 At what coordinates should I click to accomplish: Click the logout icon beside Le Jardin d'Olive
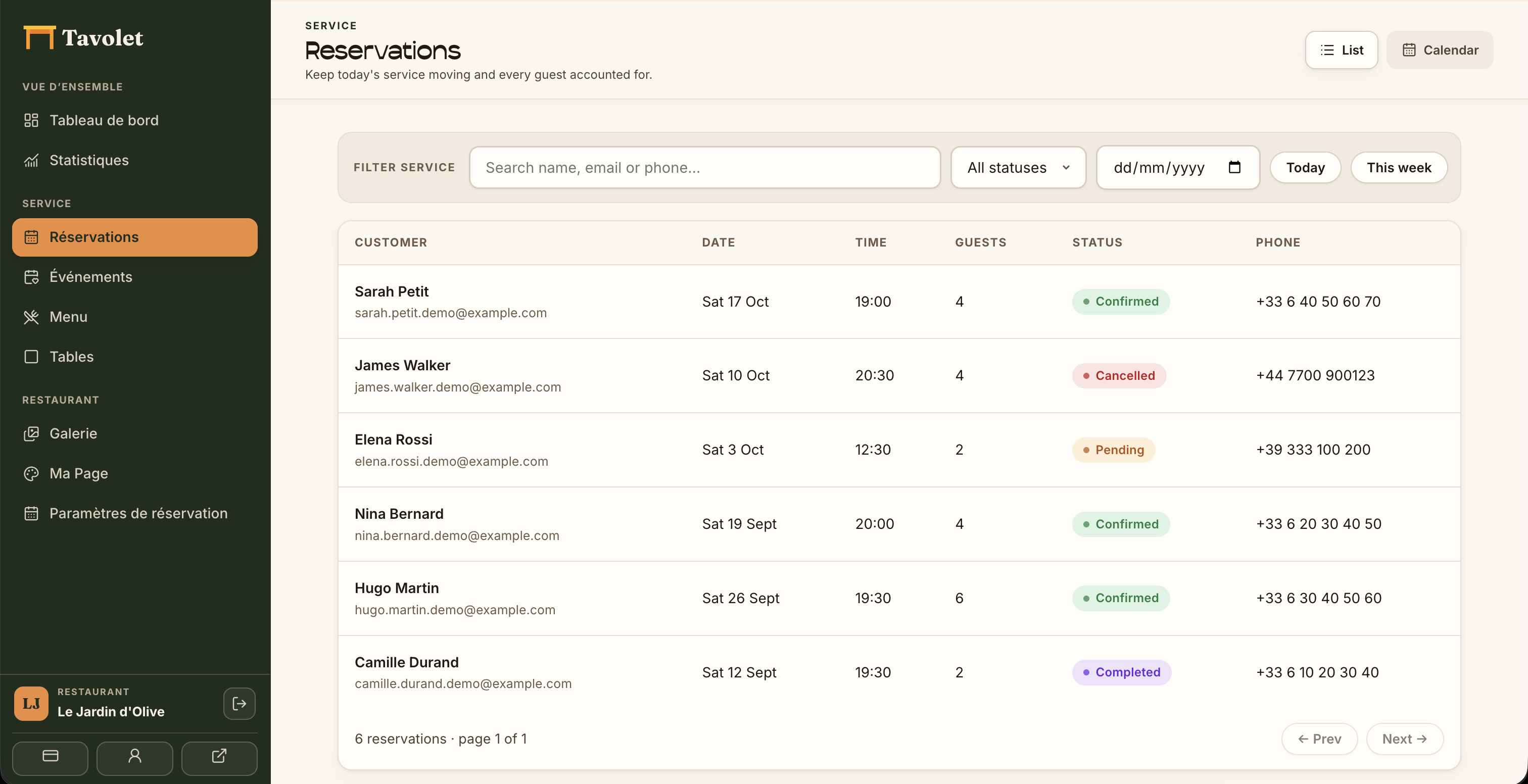click(x=239, y=703)
